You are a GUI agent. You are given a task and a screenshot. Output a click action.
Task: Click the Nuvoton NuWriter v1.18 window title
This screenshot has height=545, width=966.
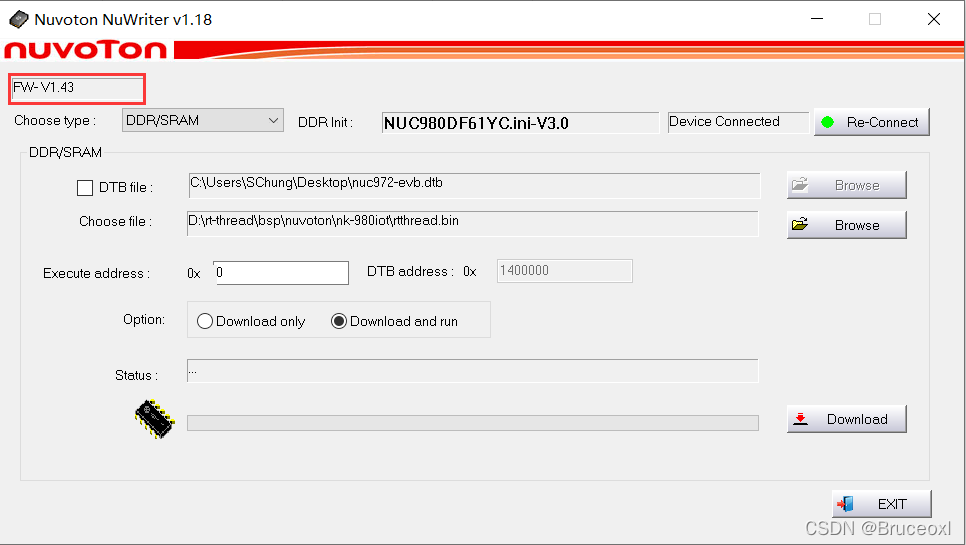(x=123, y=20)
